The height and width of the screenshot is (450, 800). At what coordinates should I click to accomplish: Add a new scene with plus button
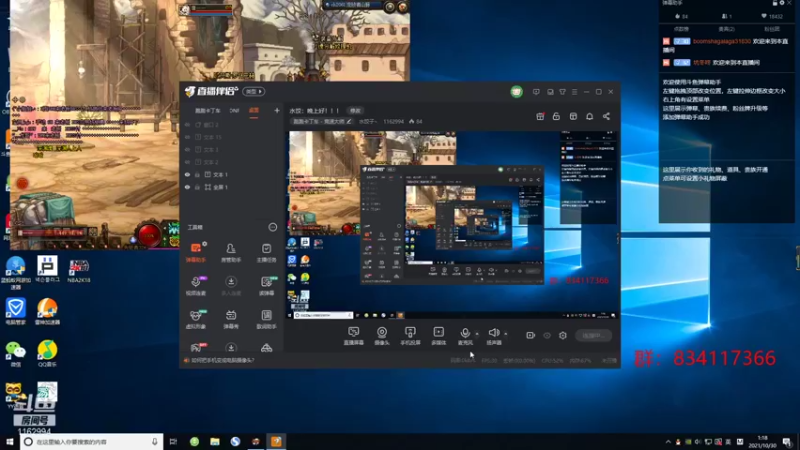pyautogui.click(x=277, y=110)
